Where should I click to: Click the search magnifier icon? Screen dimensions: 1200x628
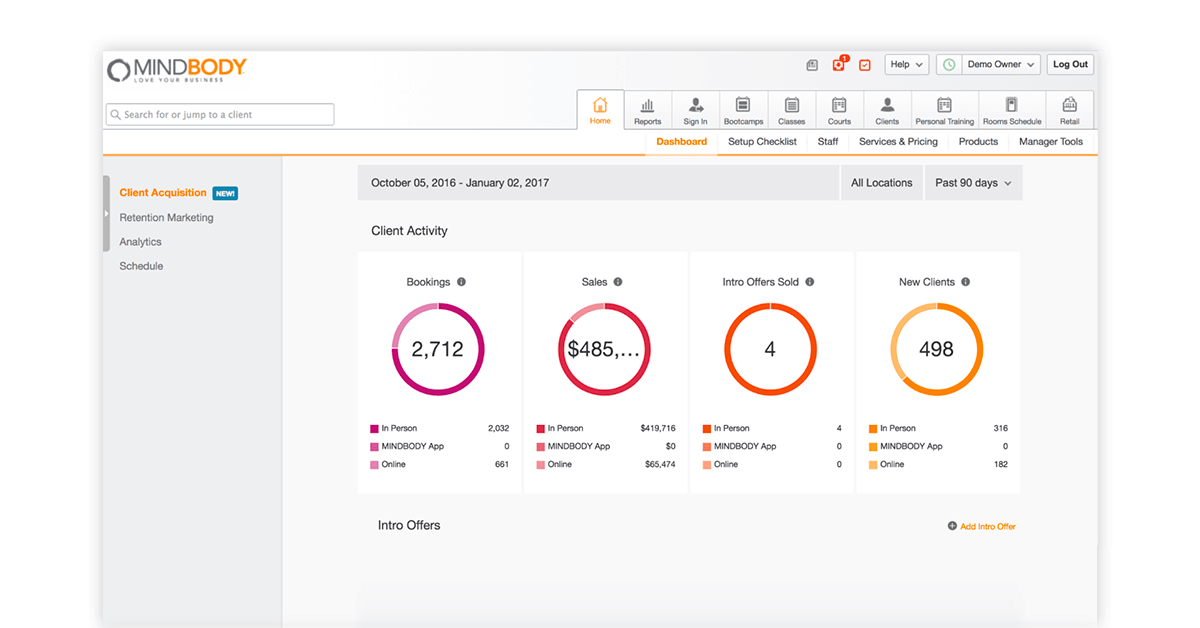point(116,115)
